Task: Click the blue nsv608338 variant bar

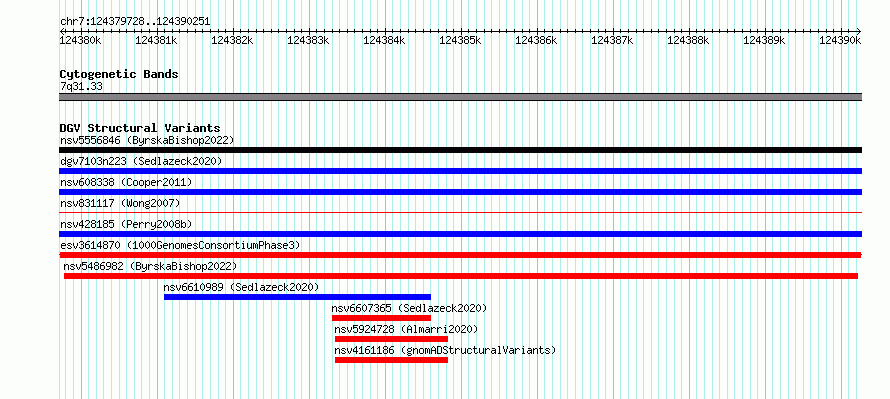Action: tap(460, 192)
